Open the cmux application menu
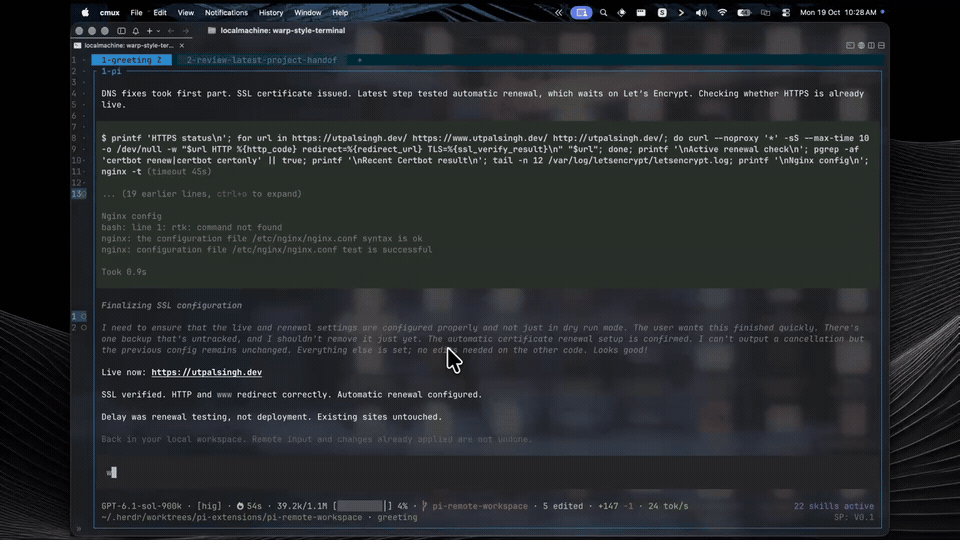This screenshot has height=540, width=960. [x=110, y=12]
